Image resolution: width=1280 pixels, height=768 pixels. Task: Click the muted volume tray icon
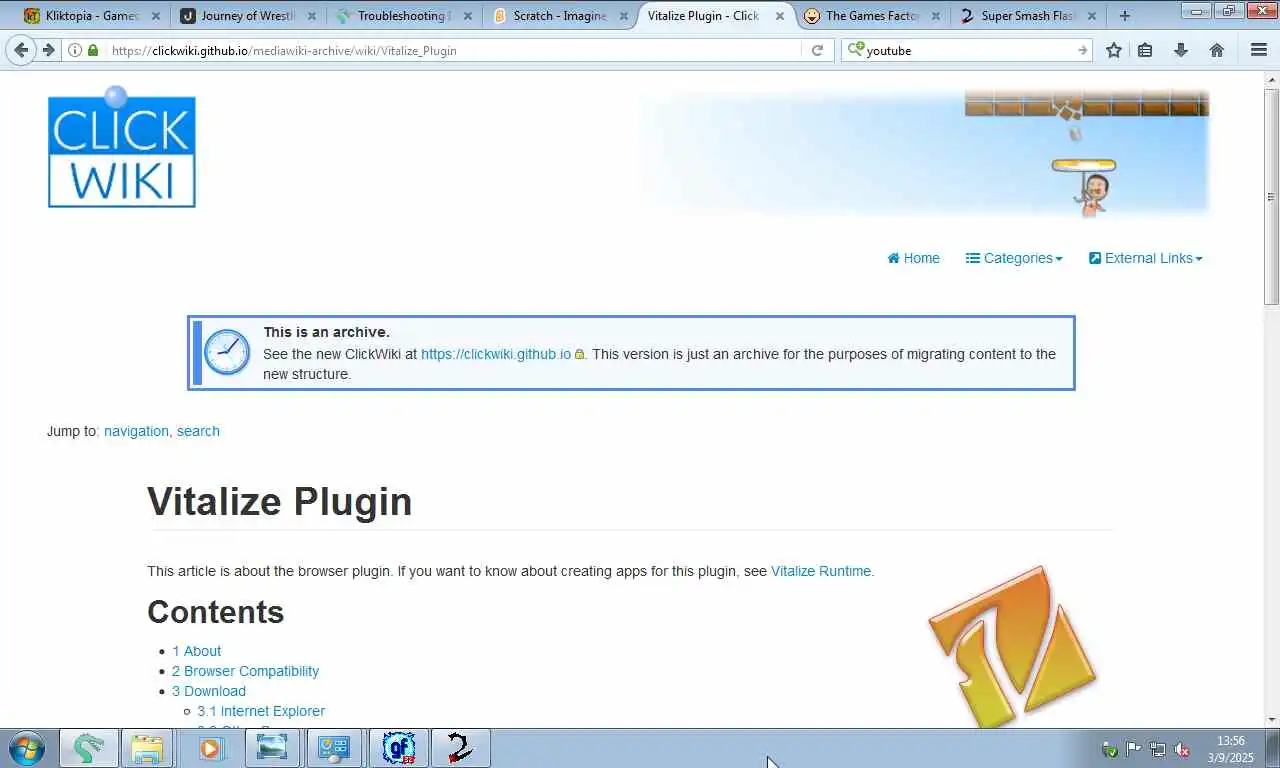coord(1181,749)
